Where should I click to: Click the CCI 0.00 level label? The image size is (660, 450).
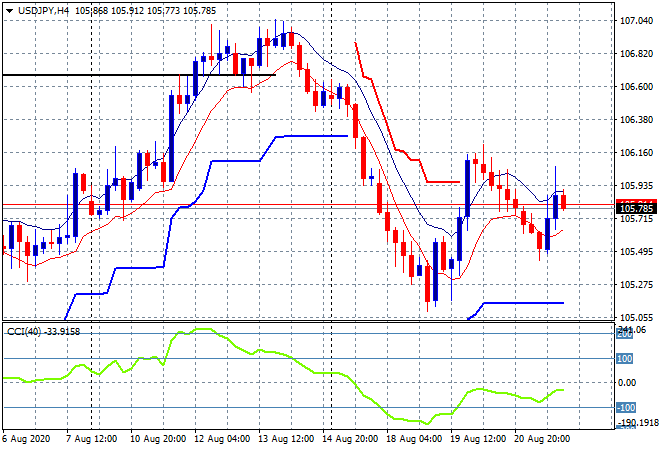point(628,383)
